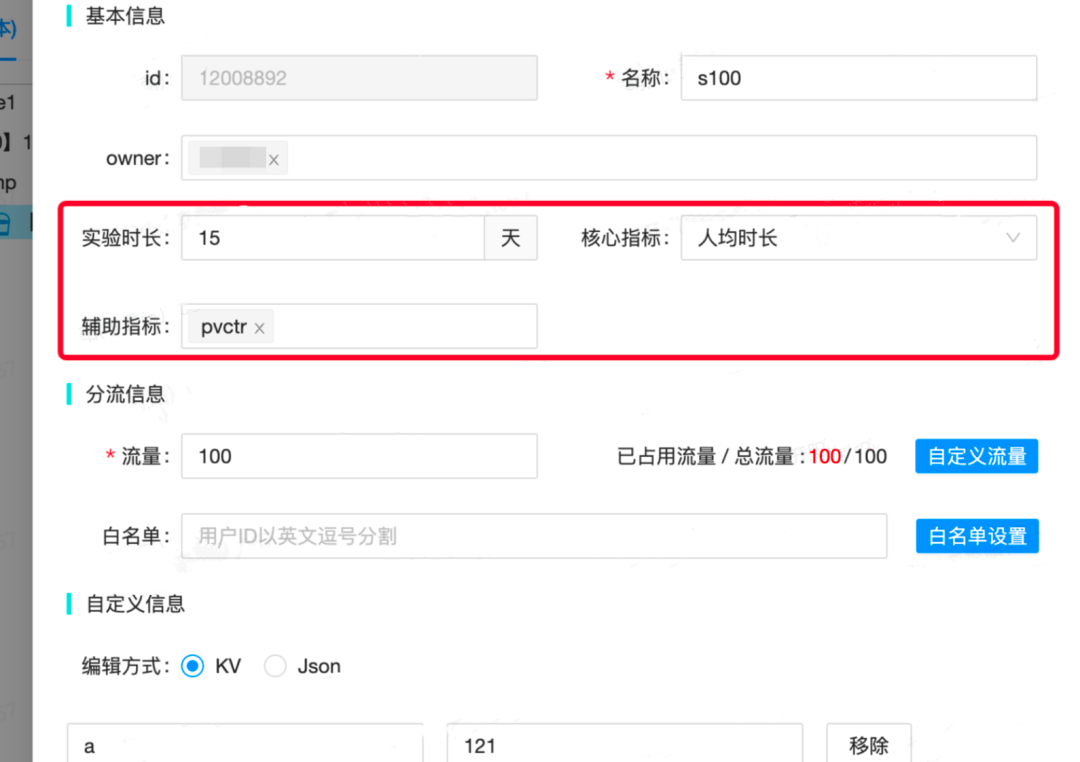The height and width of the screenshot is (762, 1080).
Task: Click the 基本信息 section heading
Action: [125, 15]
